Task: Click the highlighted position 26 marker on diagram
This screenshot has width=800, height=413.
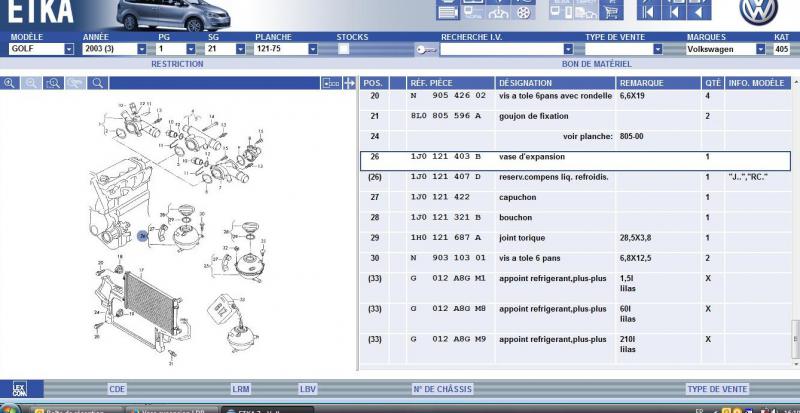Action: click(x=143, y=235)
